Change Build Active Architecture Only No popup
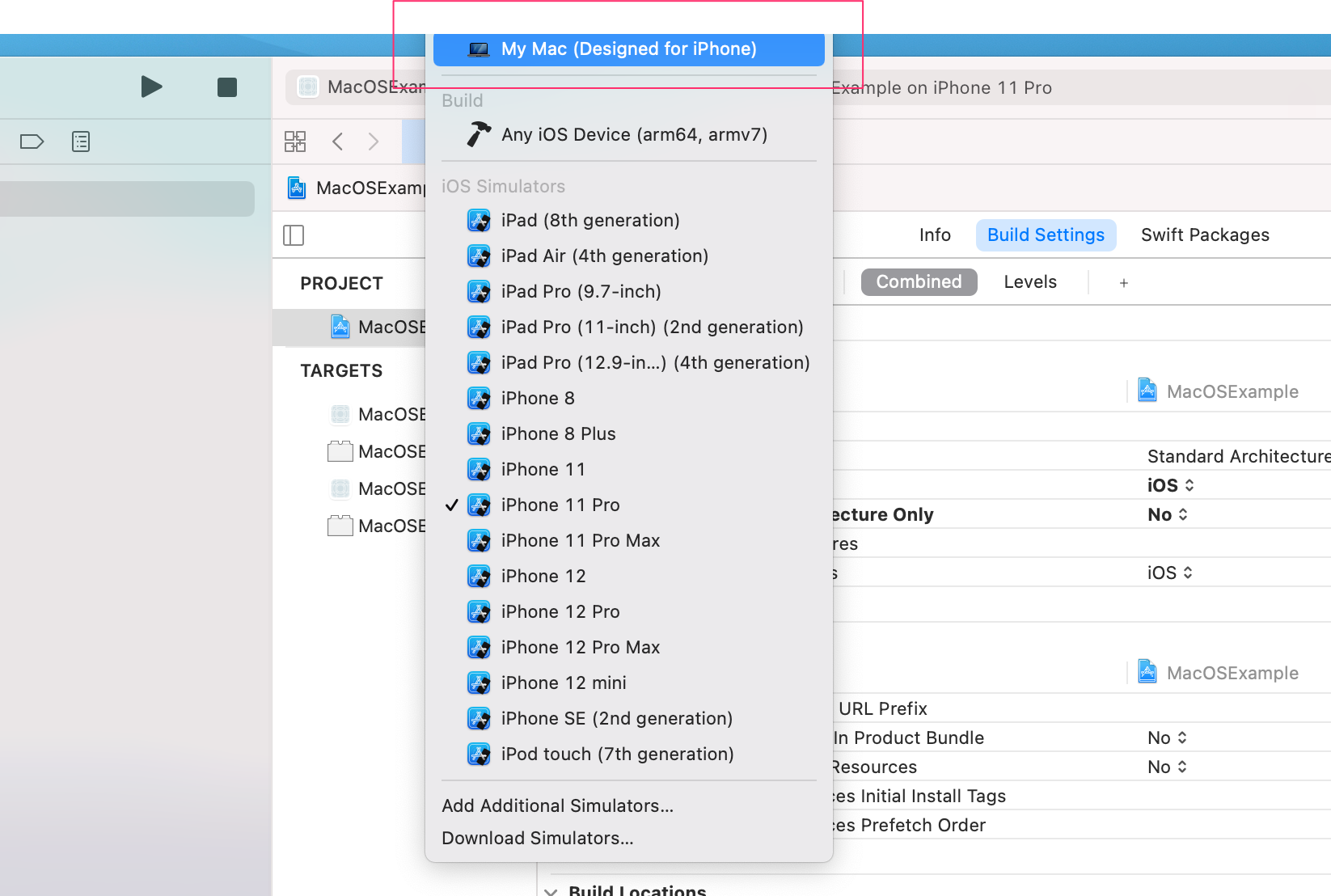 [x=1167, y=514]
